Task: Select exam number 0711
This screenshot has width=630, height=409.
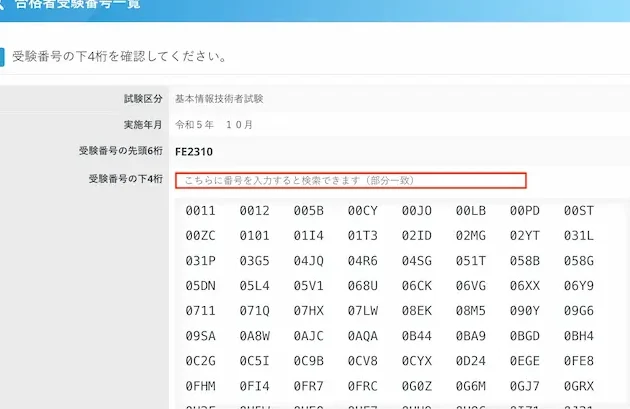Action: (x=200, y=311)
